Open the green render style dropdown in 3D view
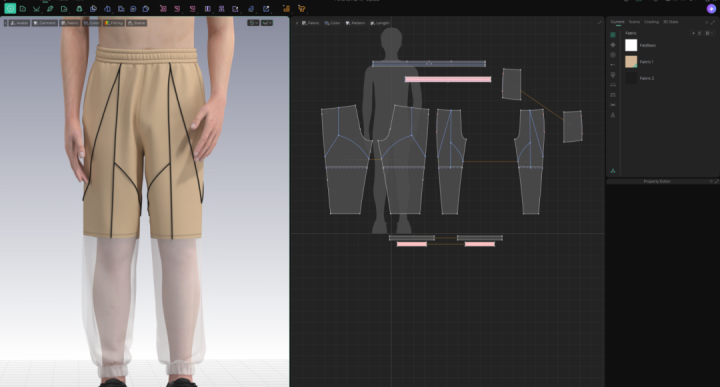Screen dimensions: 720x387 [x=267, y=22]
